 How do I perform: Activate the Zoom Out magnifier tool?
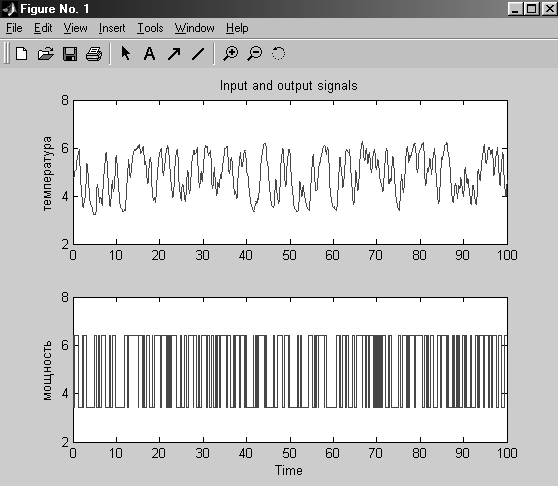[x=255, y=54]
